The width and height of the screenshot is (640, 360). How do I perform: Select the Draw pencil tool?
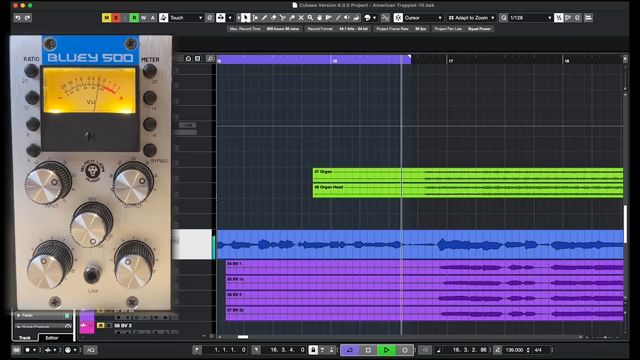(x=264, y=18)
